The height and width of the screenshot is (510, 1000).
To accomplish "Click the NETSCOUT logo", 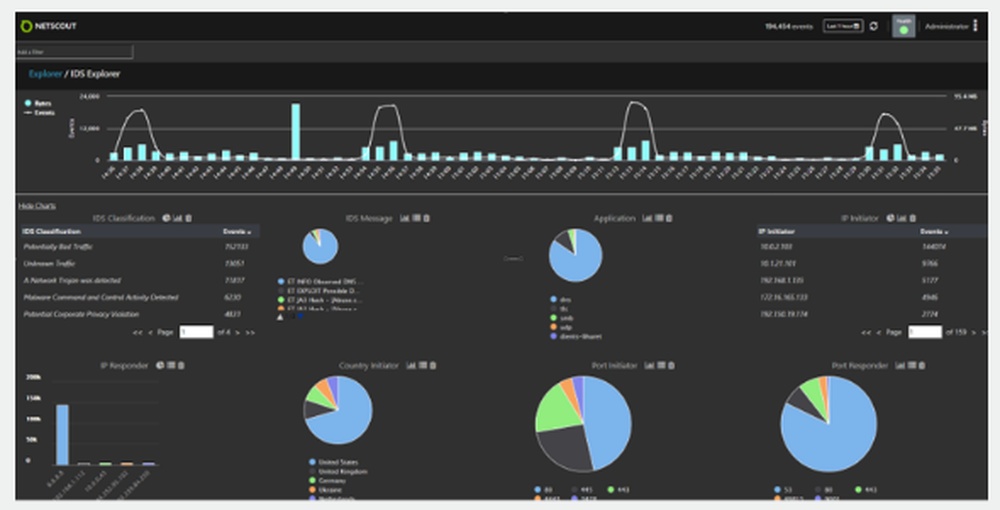I will [48, 26].
